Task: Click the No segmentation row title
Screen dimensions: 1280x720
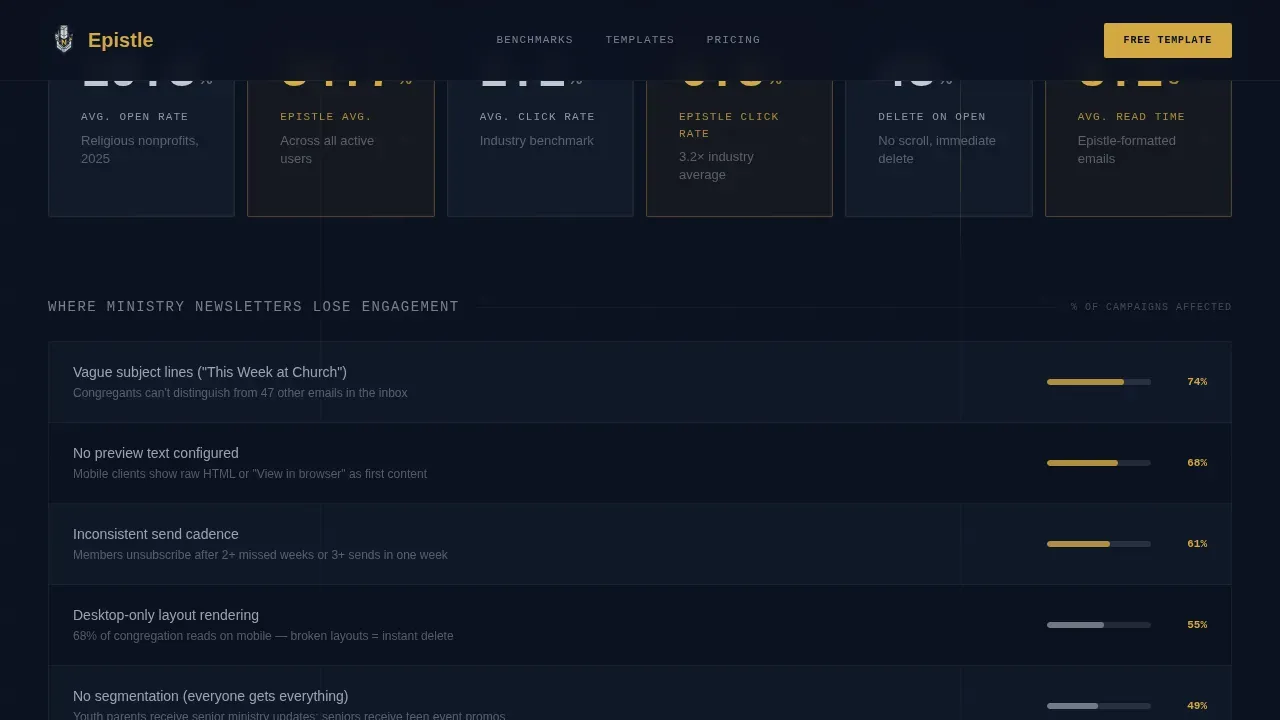Action: pos(211,696)
